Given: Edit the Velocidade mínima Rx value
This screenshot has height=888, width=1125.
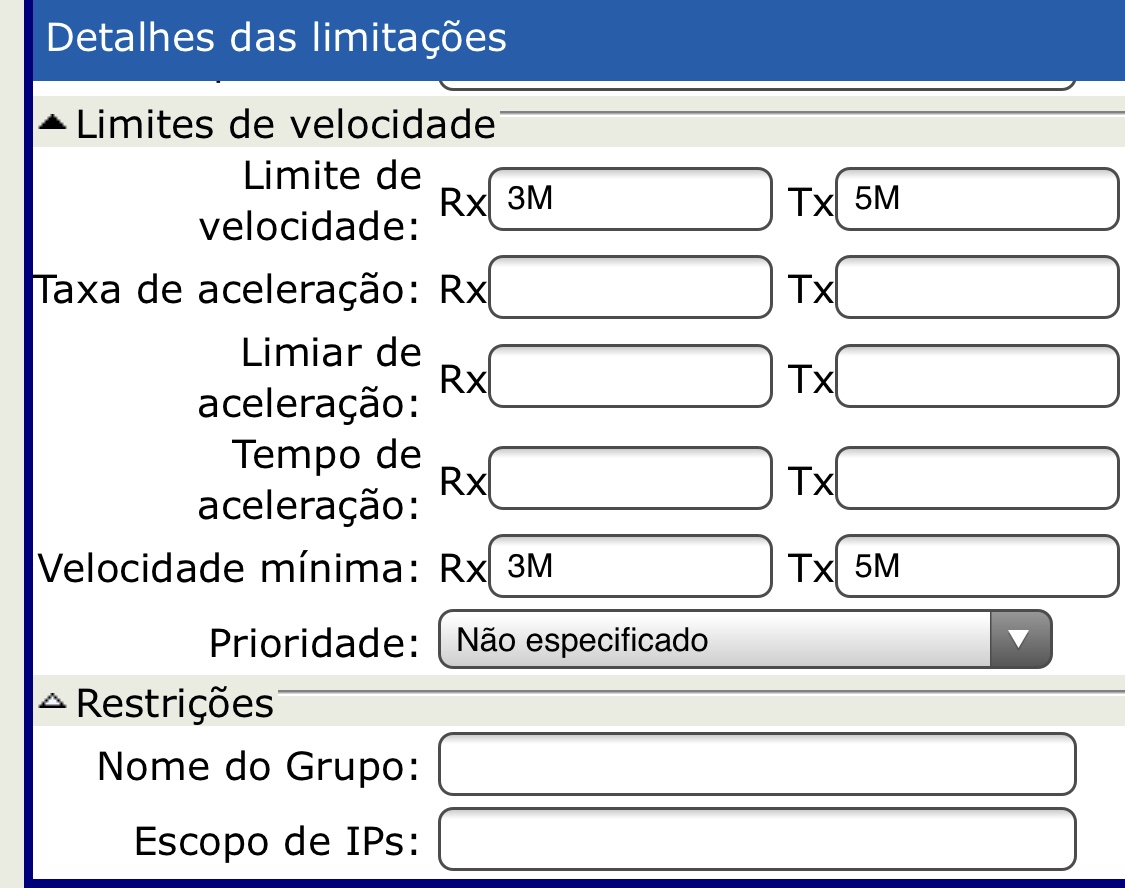Looking at the screenshot, I should (x=631, y=567).
